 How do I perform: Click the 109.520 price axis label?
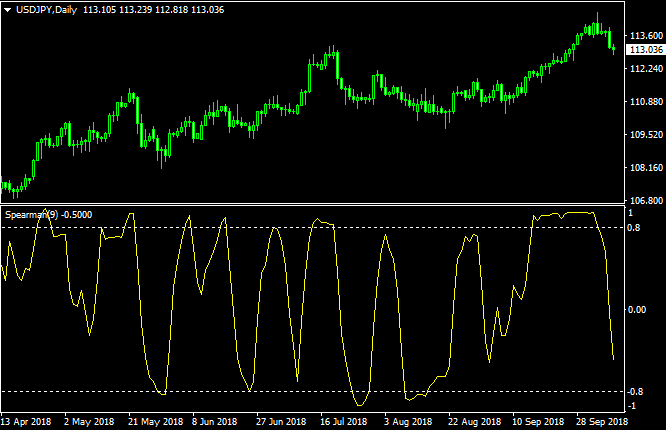click(646, 135)
